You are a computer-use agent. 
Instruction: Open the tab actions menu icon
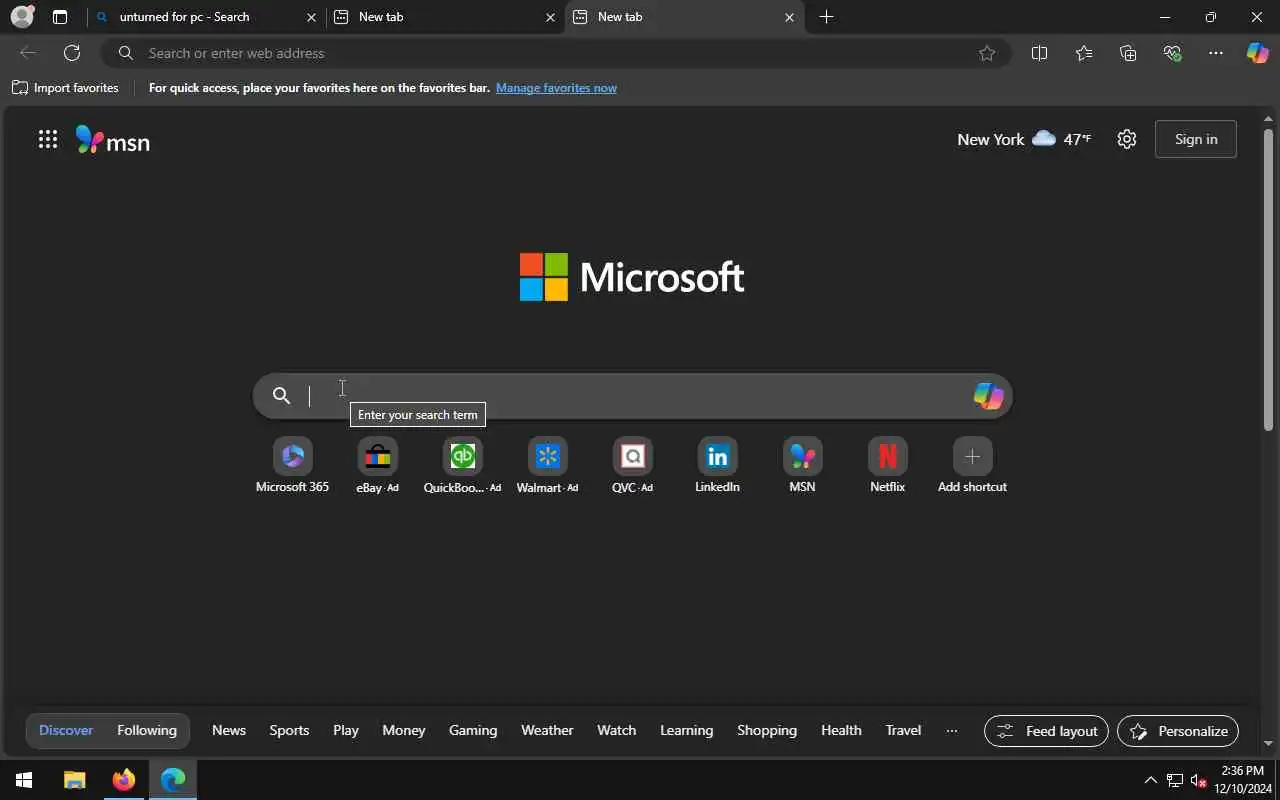60,17
